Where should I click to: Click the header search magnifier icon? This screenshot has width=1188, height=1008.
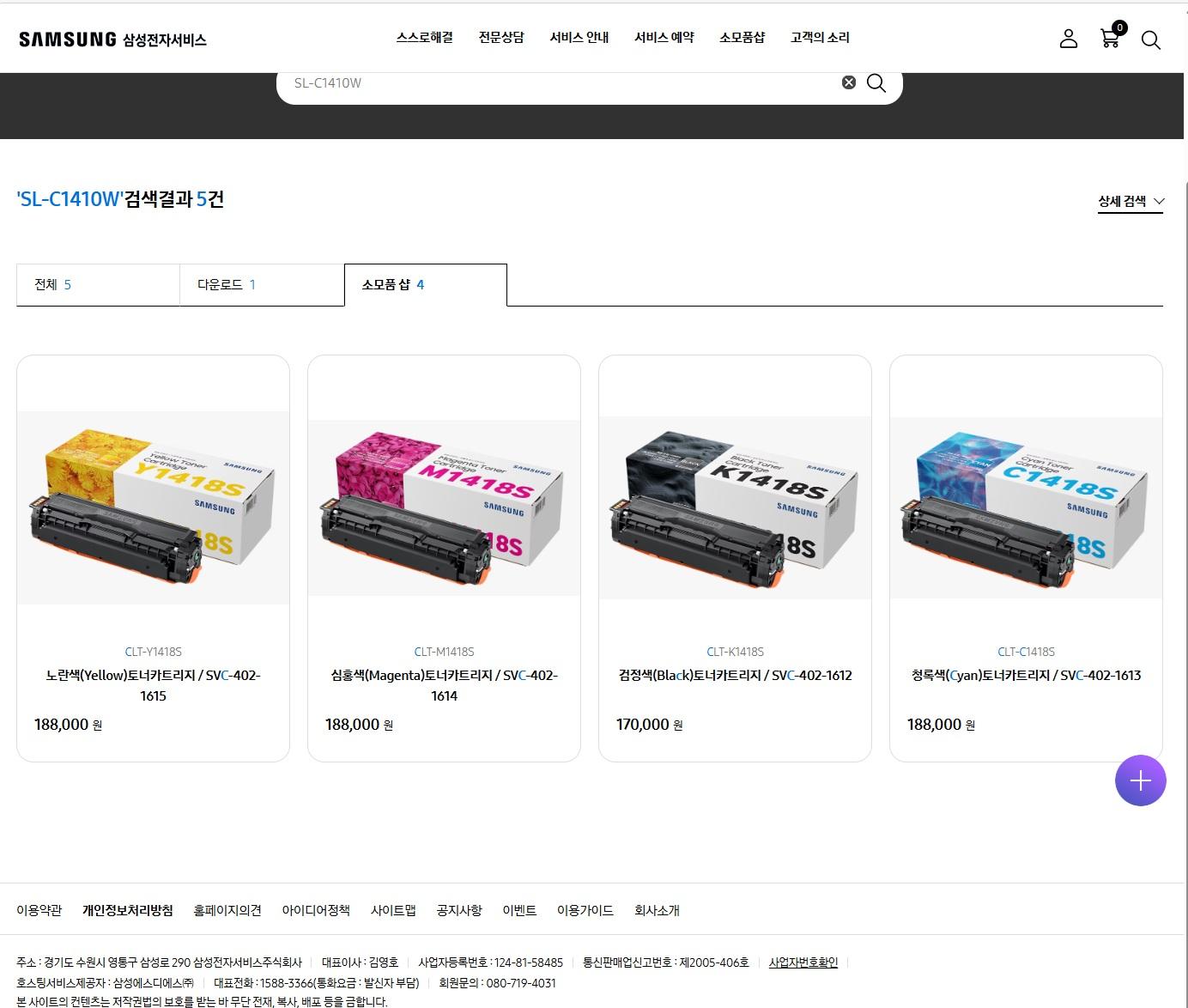pyautogui.click(x=1151, y=39)
